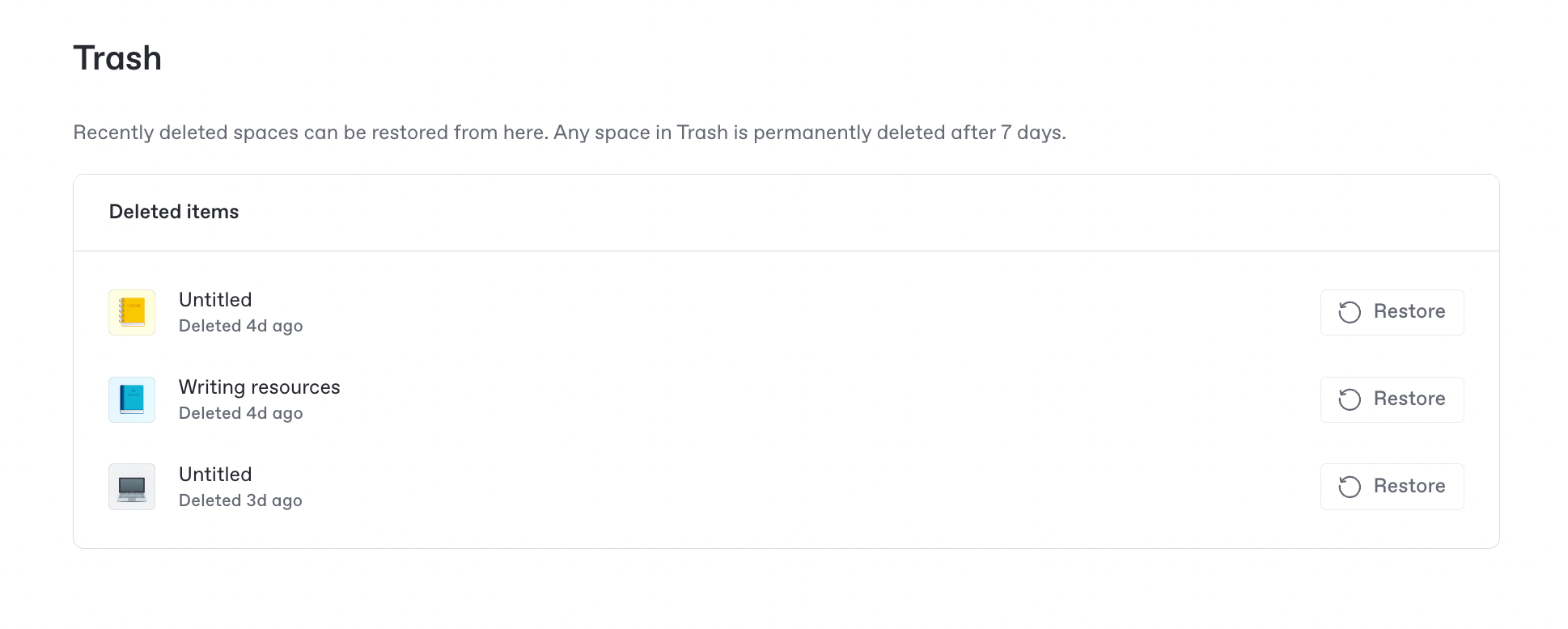Click the circular arrow icon beside yellow notebook Untitled
The width and height of the screenshot is (1568, 629).
pyautogui.click(x=1350, y=312)
